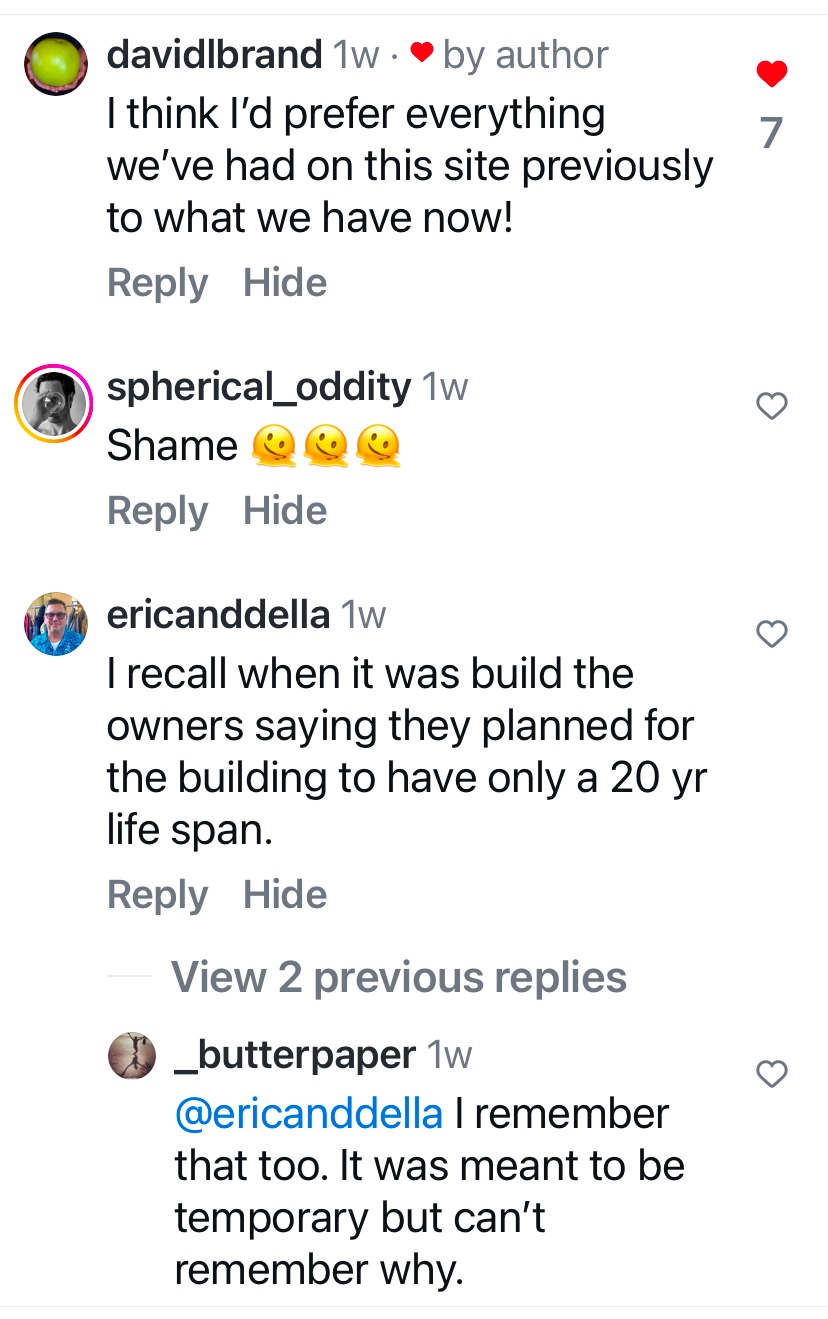This screenshot has height=1319, width=828.
Task: Like spherical_oddity's comment
Action: click(770, 405)
